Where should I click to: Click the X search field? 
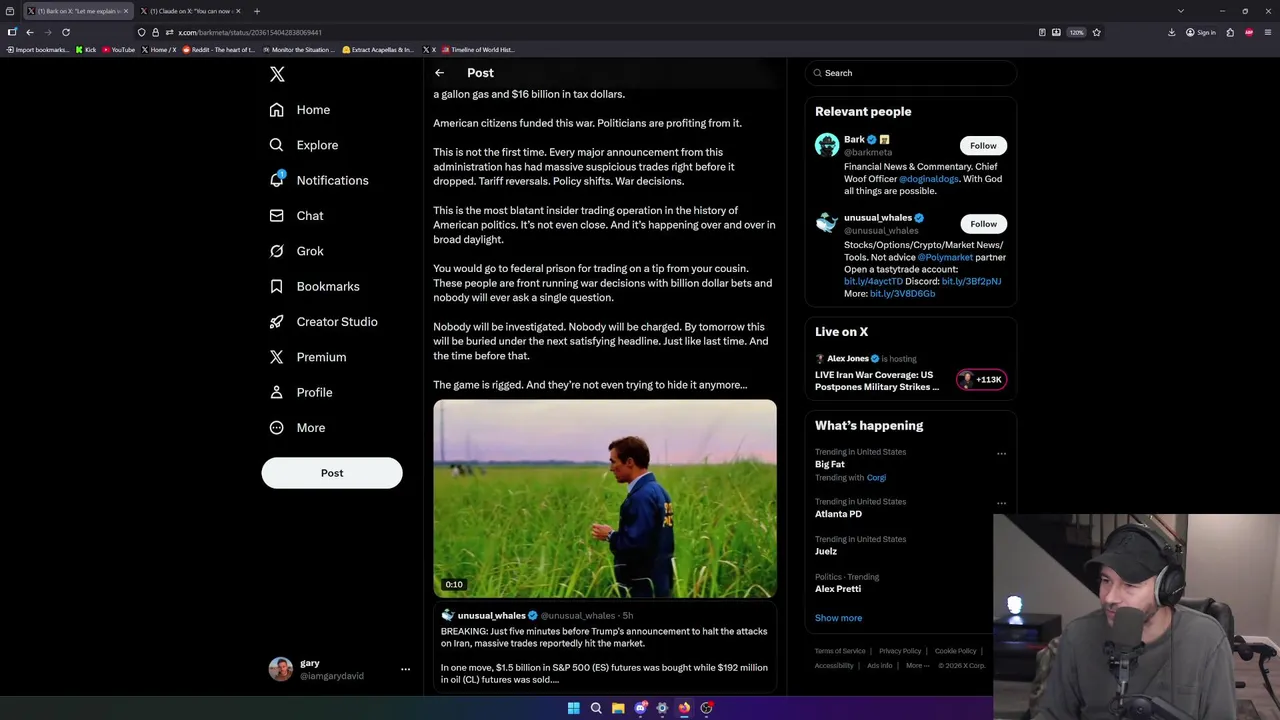[x=911, y=73]
